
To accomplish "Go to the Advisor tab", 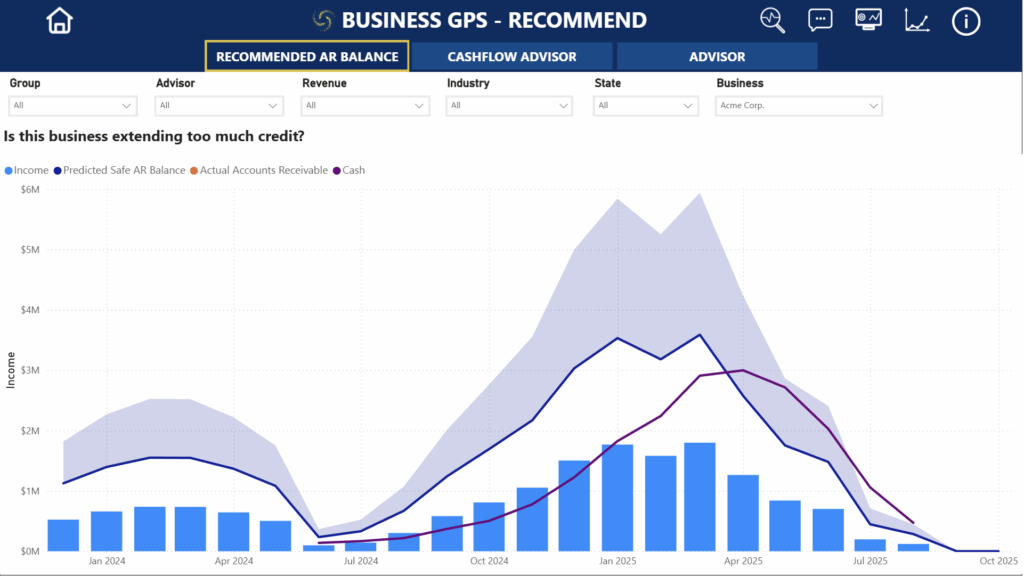I will 717,57.
